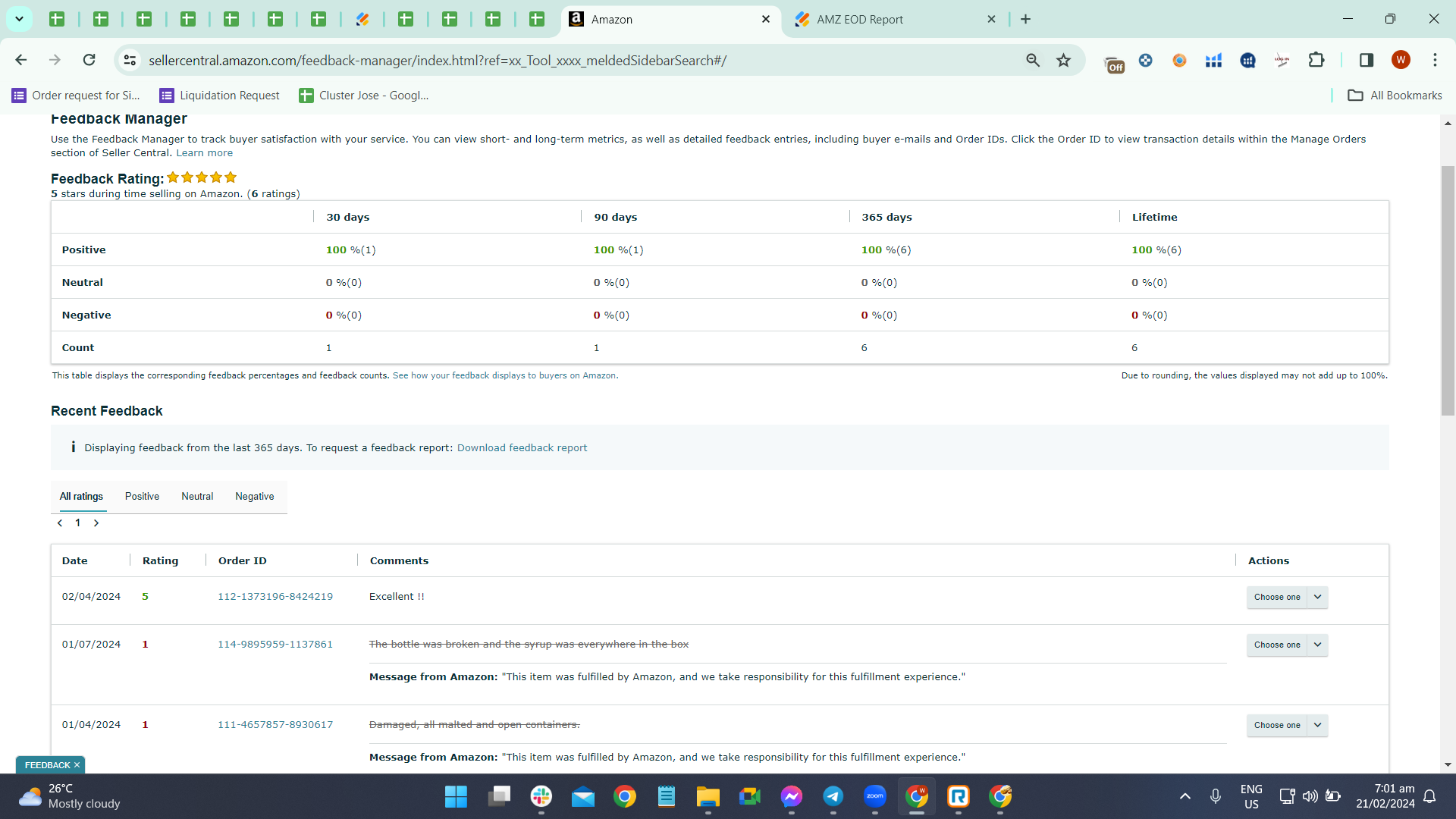Open the Extensions puzzle menu
Viewport: 1456px width, 819px height.
tap(1316, 60)
